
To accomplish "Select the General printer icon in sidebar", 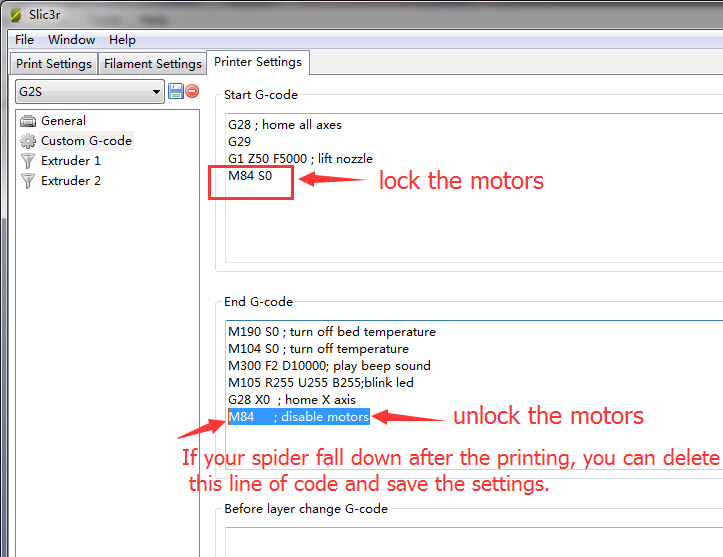I will (28, 121).
